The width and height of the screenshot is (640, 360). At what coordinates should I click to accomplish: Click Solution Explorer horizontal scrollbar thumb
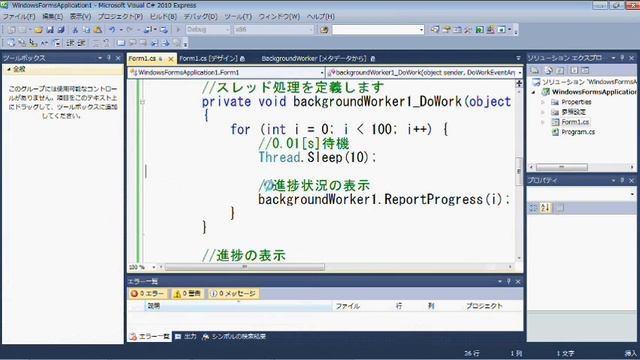(x=562, y=167)
